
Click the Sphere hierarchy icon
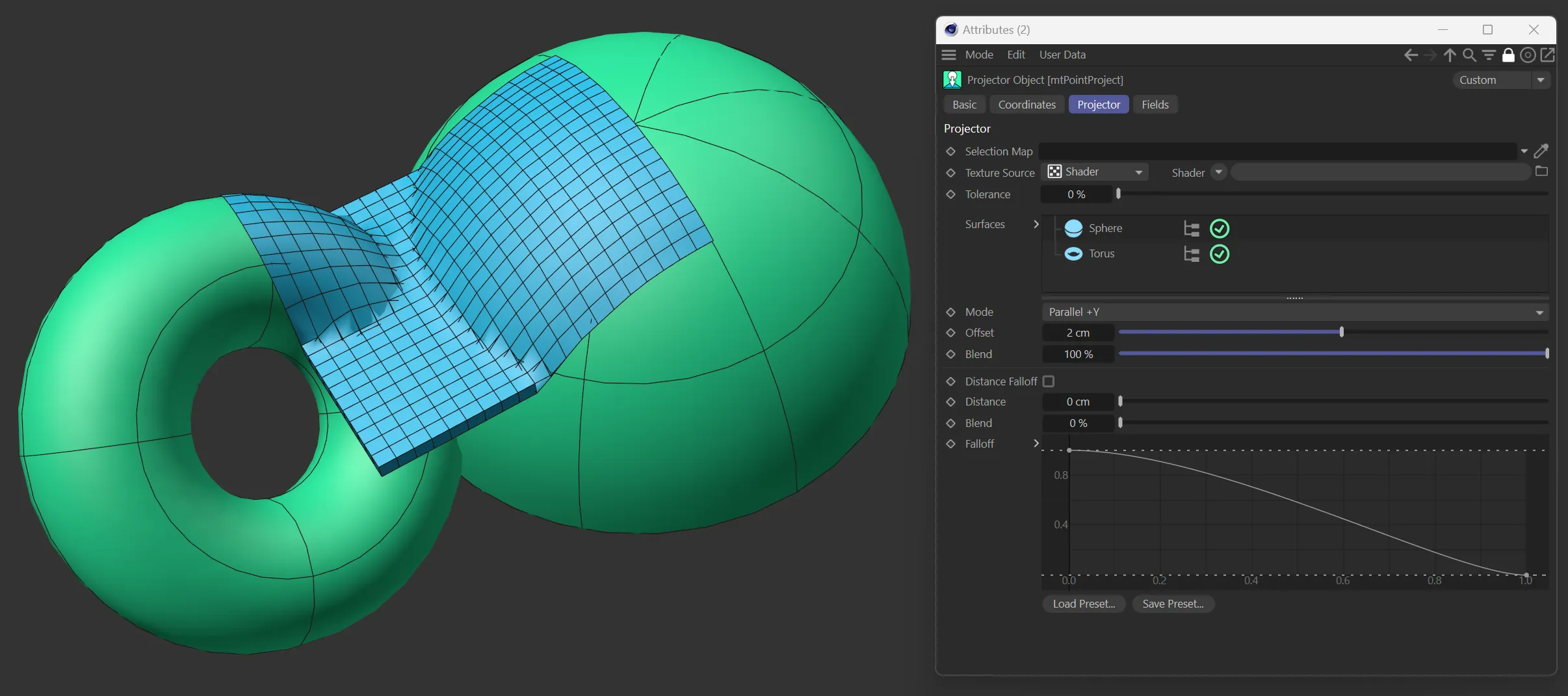[1192, 229]
